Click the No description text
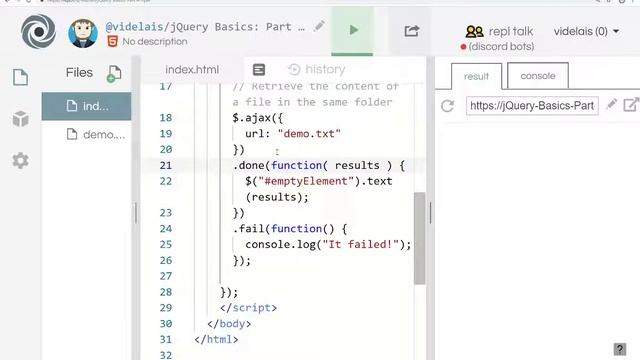640x360 pixels. pos(155,42)
